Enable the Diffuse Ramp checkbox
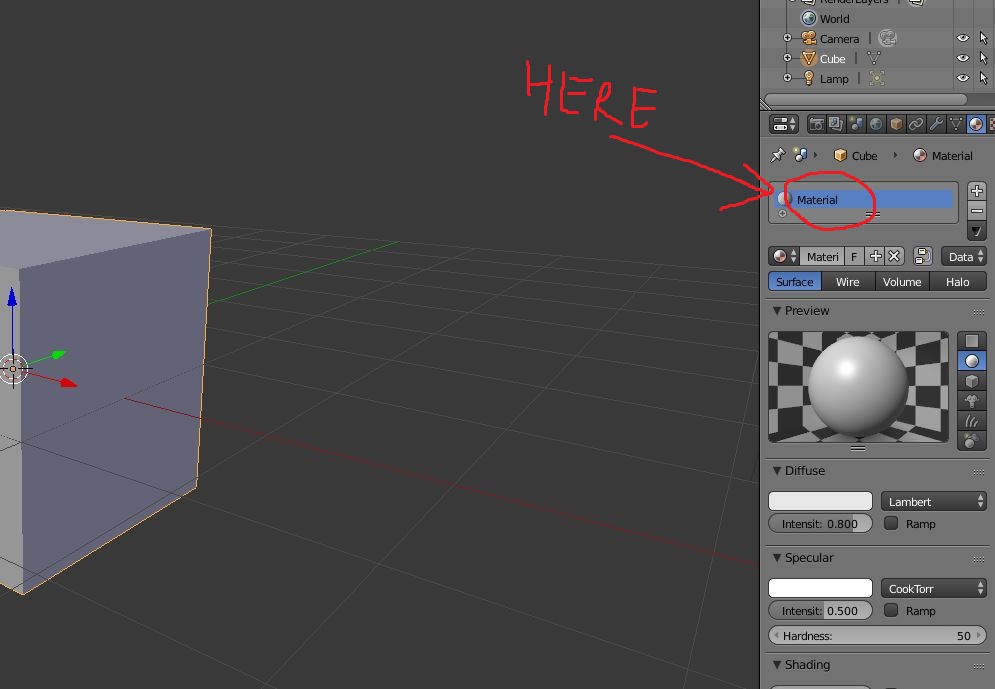 [891, 523]
